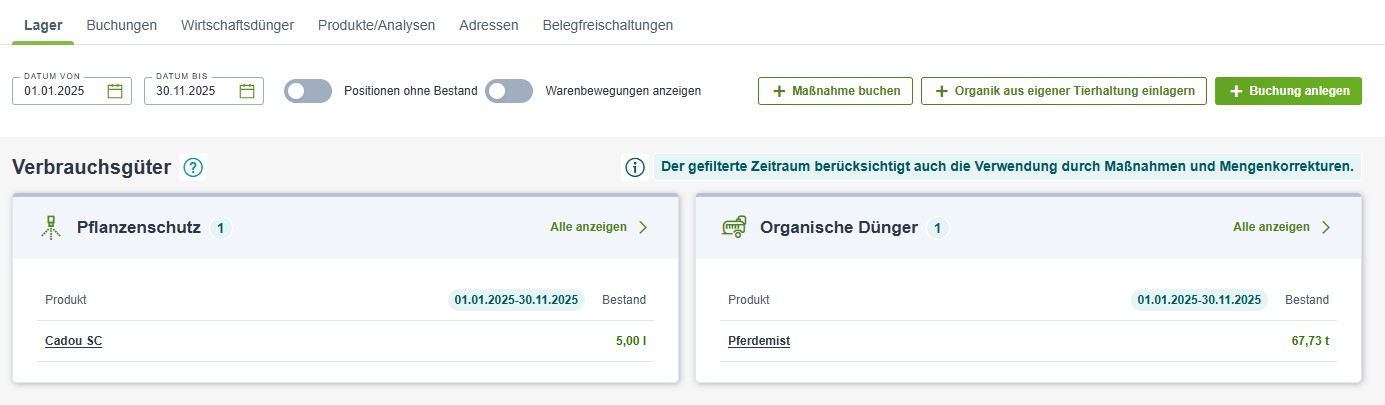This screenshot has height=405, width=1385.
Task: Open the Wirtschaftsdünger tab
Action: pos(237,25)
